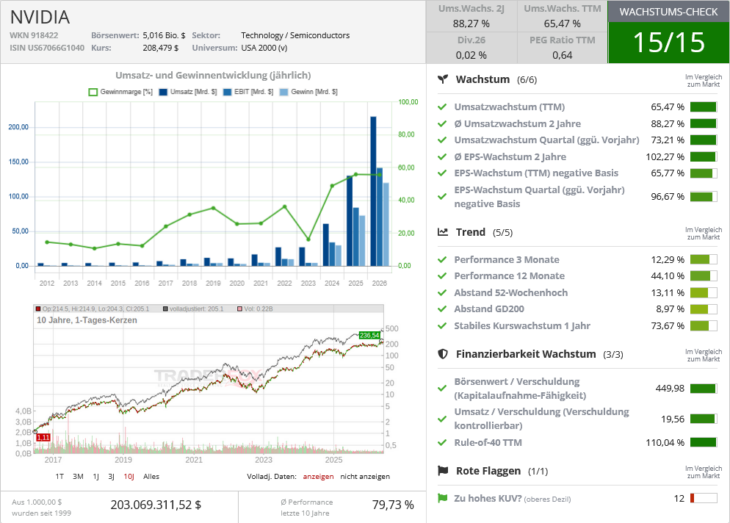This screenshot has height=523, width=730.
Task: Click the Technology / Semiconductors sector text
Action: (x=295, y=35)
